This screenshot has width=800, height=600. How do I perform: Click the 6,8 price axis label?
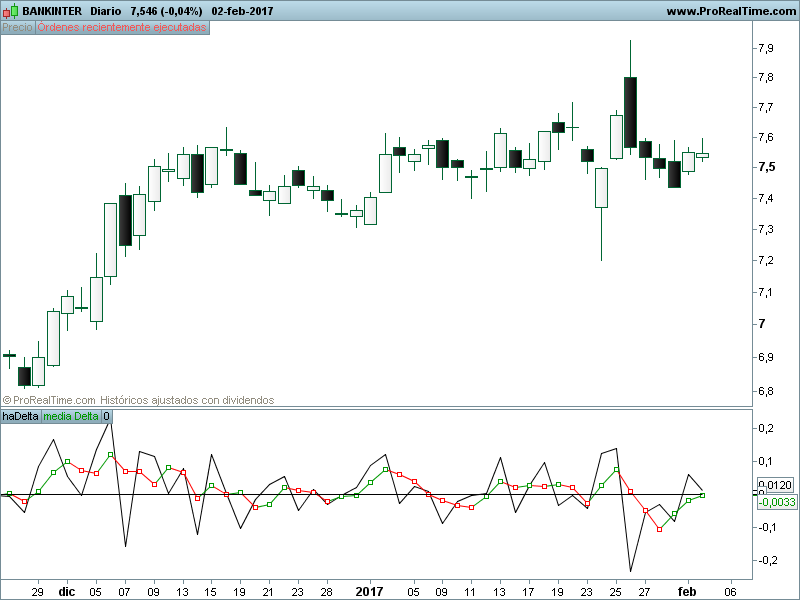[x=765, y=392]
